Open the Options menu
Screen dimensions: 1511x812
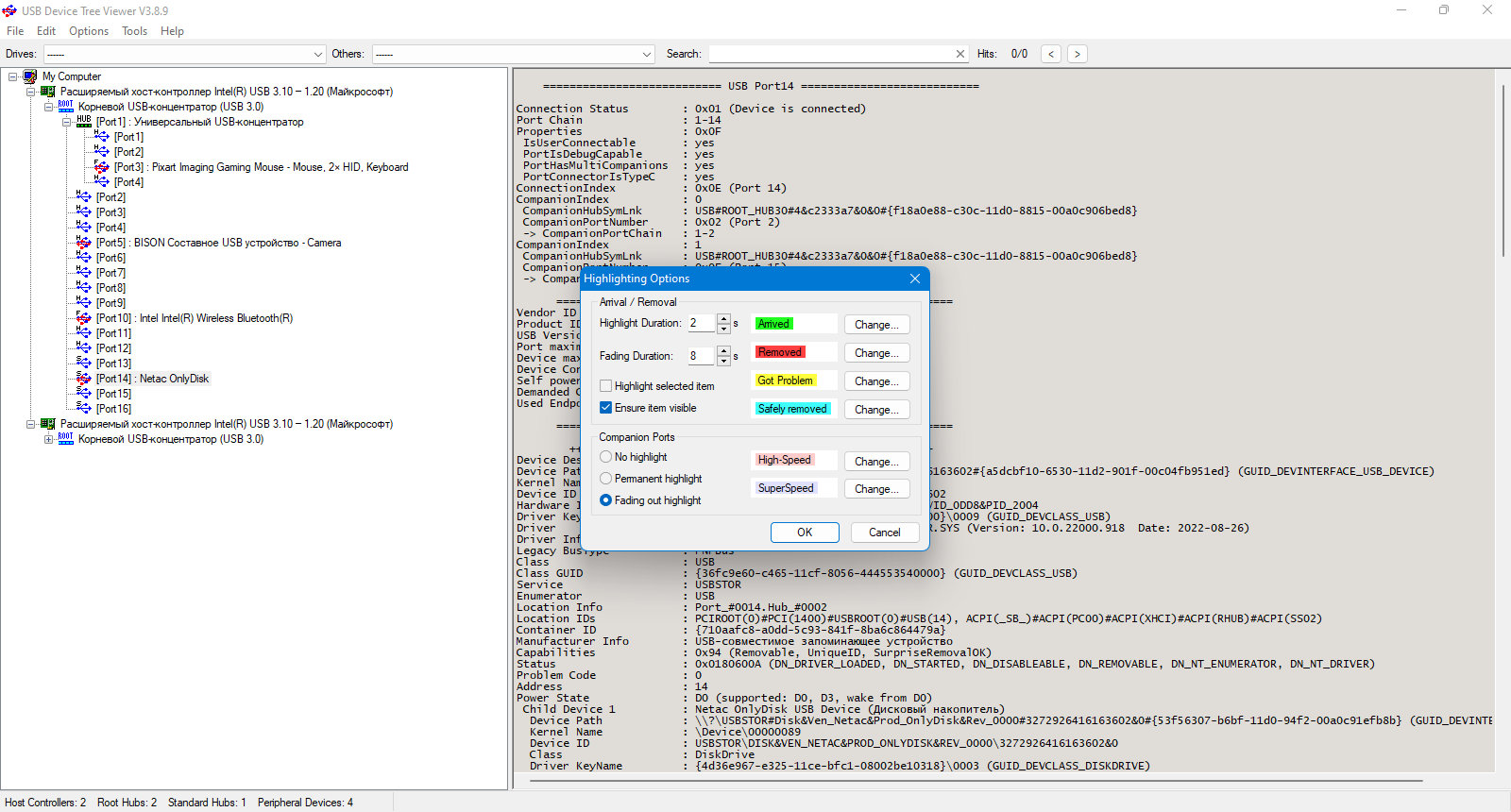tap(89, 31)
